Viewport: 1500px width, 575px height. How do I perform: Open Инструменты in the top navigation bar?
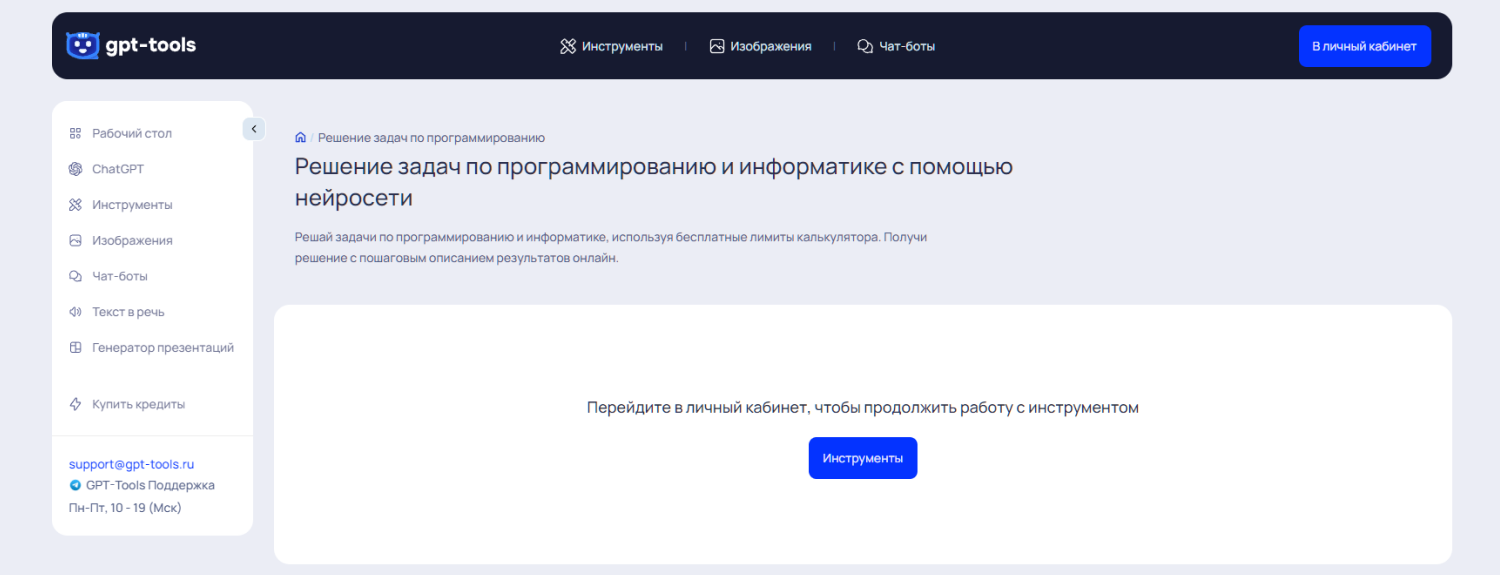pyautogui.click(x=622, y=46)
